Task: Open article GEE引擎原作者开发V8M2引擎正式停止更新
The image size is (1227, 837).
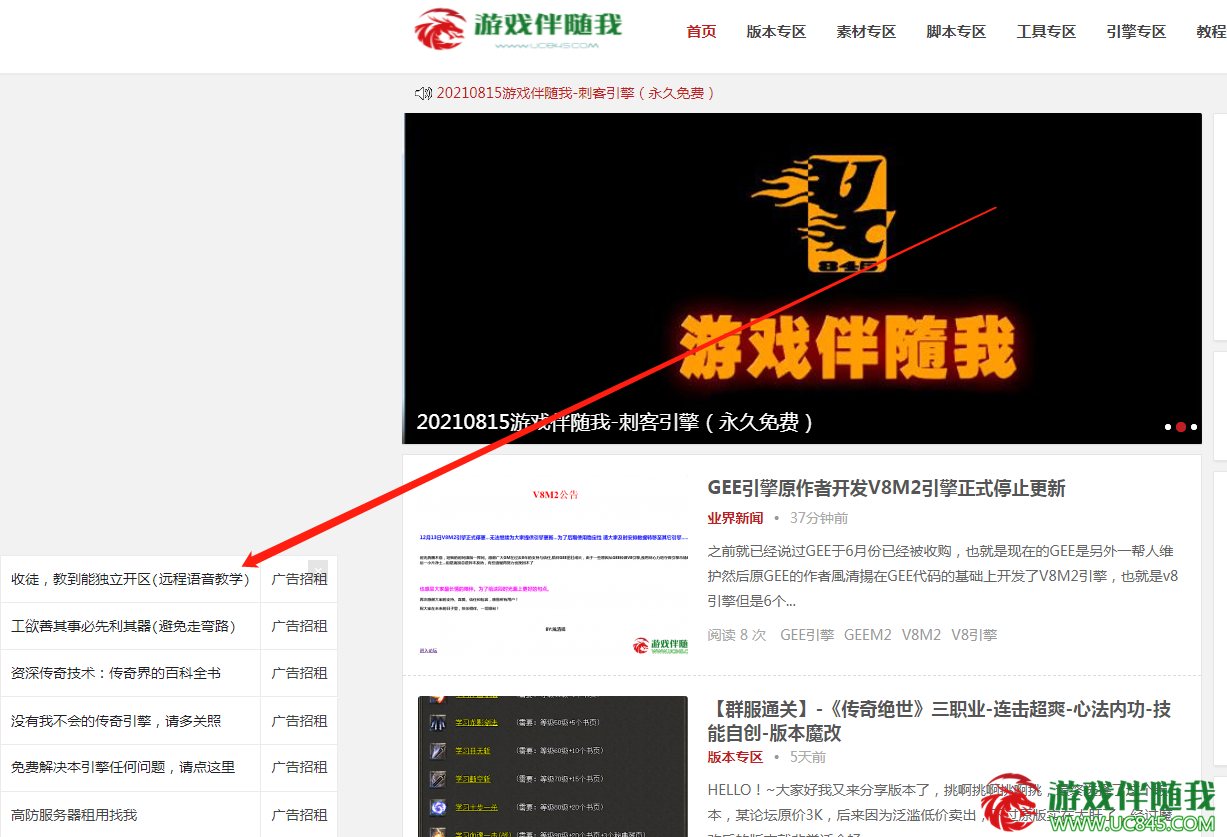Action: 886,488
